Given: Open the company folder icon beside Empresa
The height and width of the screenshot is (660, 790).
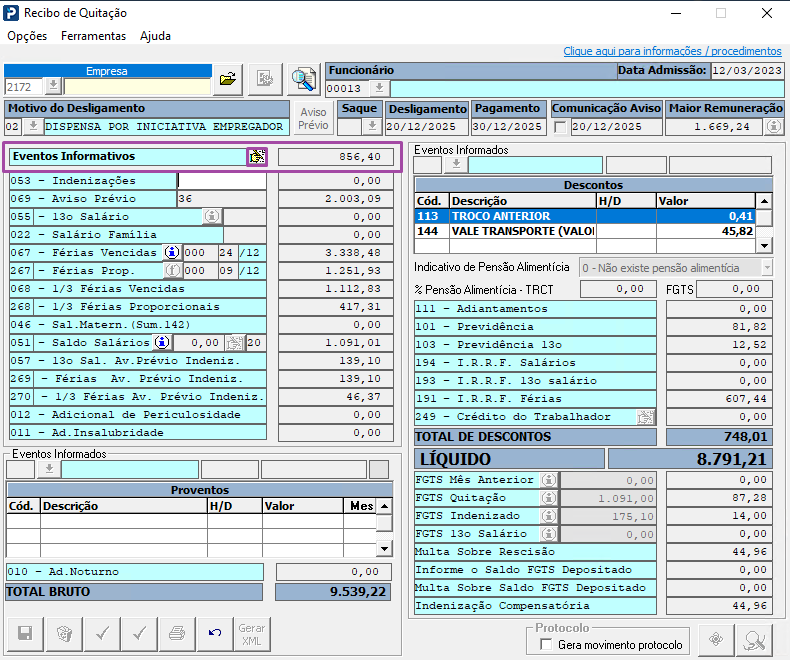Looking at the screenshot, I should pos(228,79).
